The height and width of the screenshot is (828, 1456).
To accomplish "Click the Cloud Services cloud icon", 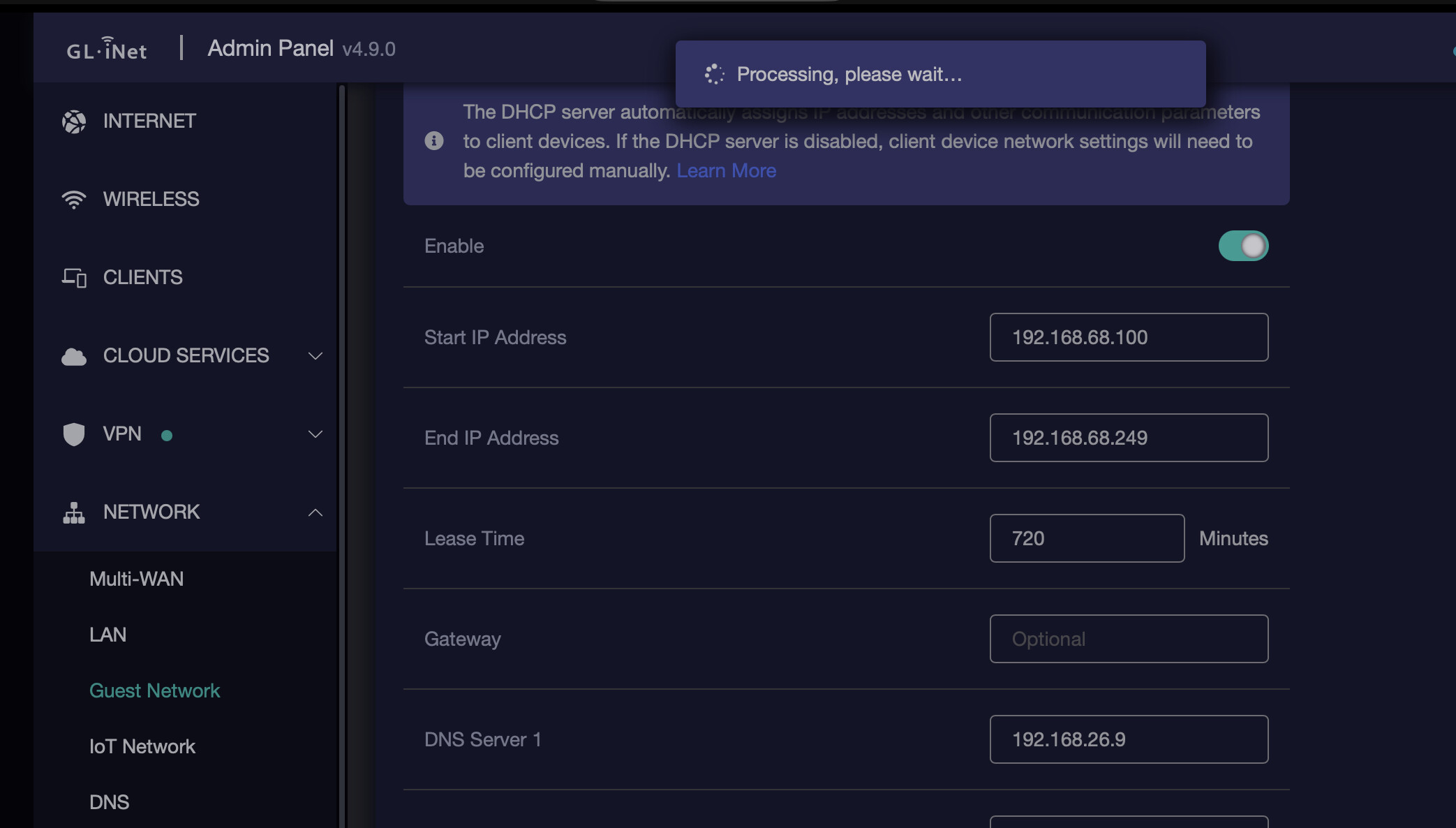I will tap(74, 357).
